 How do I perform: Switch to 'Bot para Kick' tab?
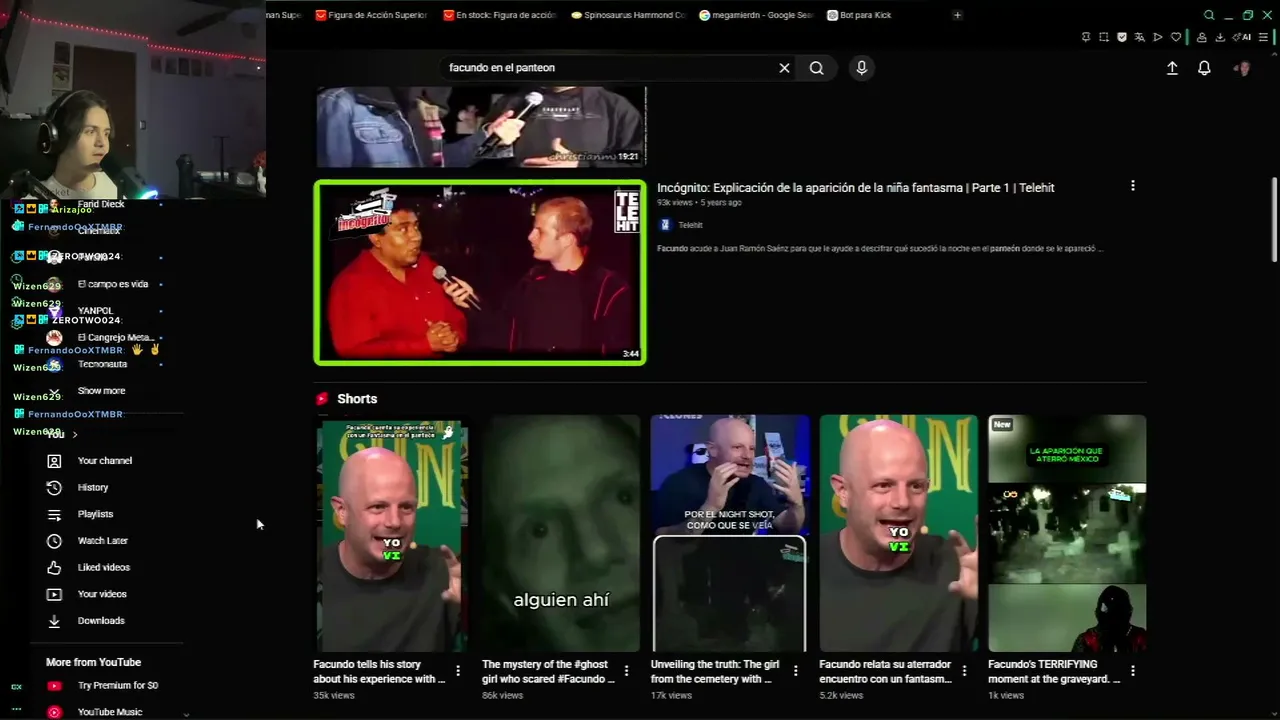point(859,15)
